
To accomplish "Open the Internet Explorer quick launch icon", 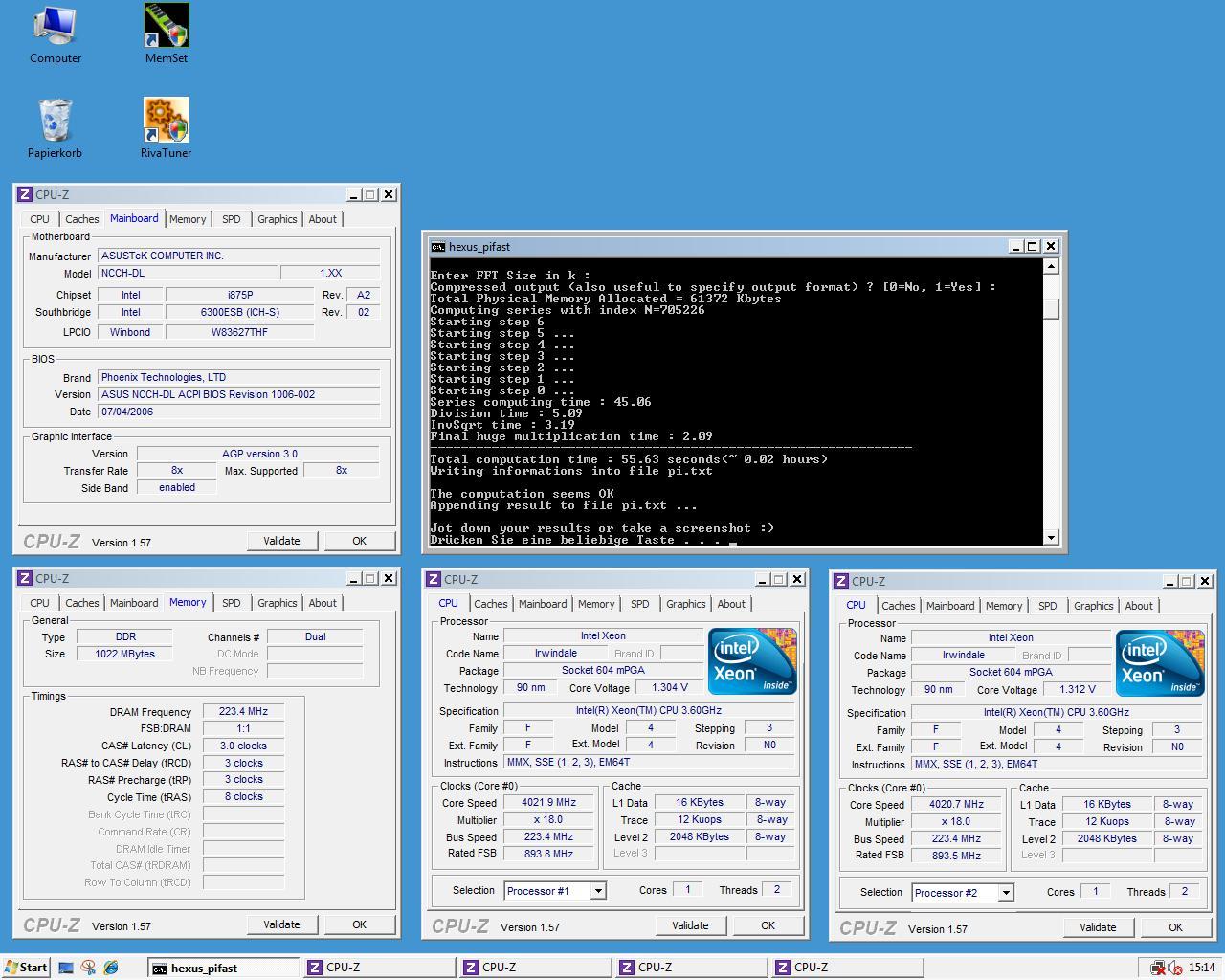I will point(111,968).
